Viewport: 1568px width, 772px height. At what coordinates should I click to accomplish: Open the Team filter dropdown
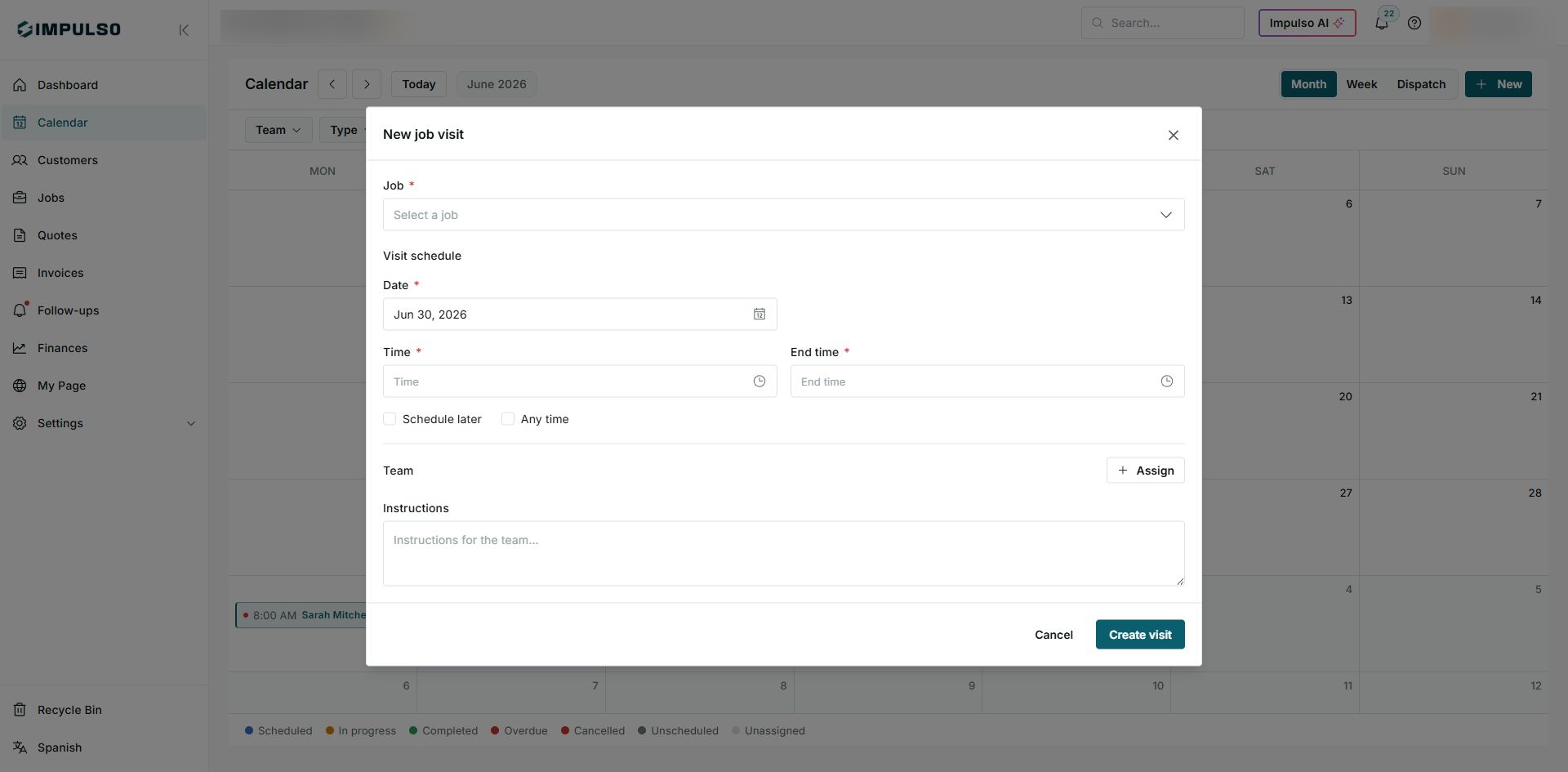[278, 130]
